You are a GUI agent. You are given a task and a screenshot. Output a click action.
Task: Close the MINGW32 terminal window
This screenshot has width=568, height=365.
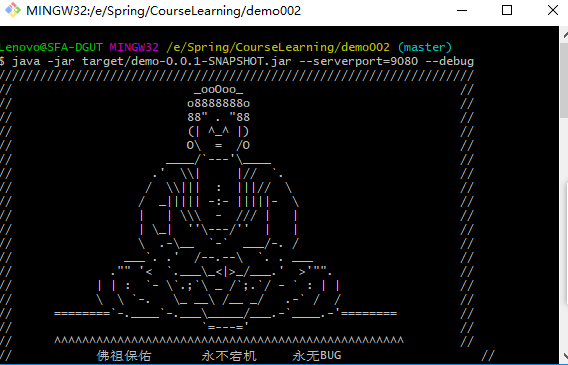click(x=553, y=11)
